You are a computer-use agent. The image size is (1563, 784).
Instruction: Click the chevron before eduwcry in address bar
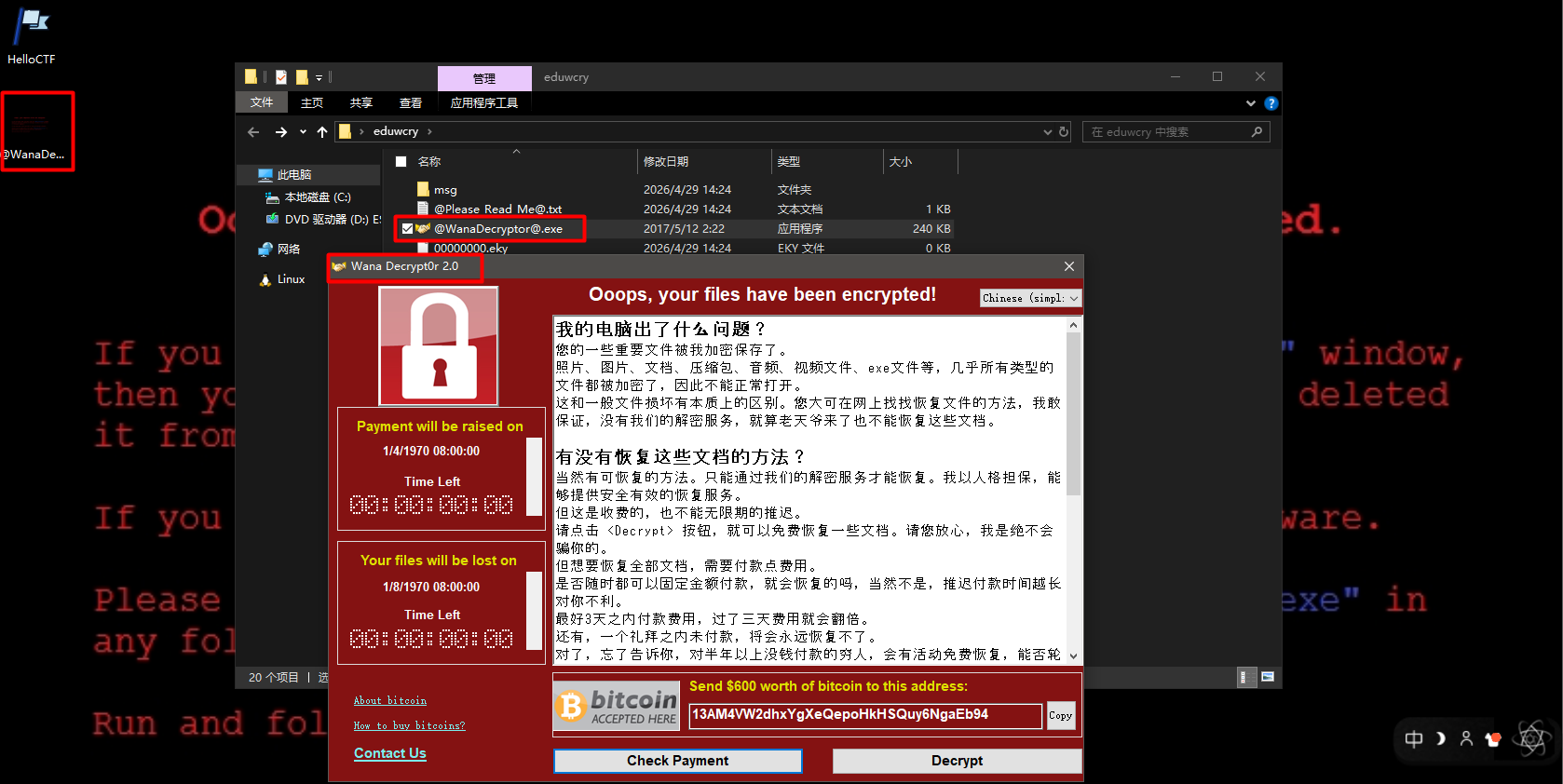(361, 132)
